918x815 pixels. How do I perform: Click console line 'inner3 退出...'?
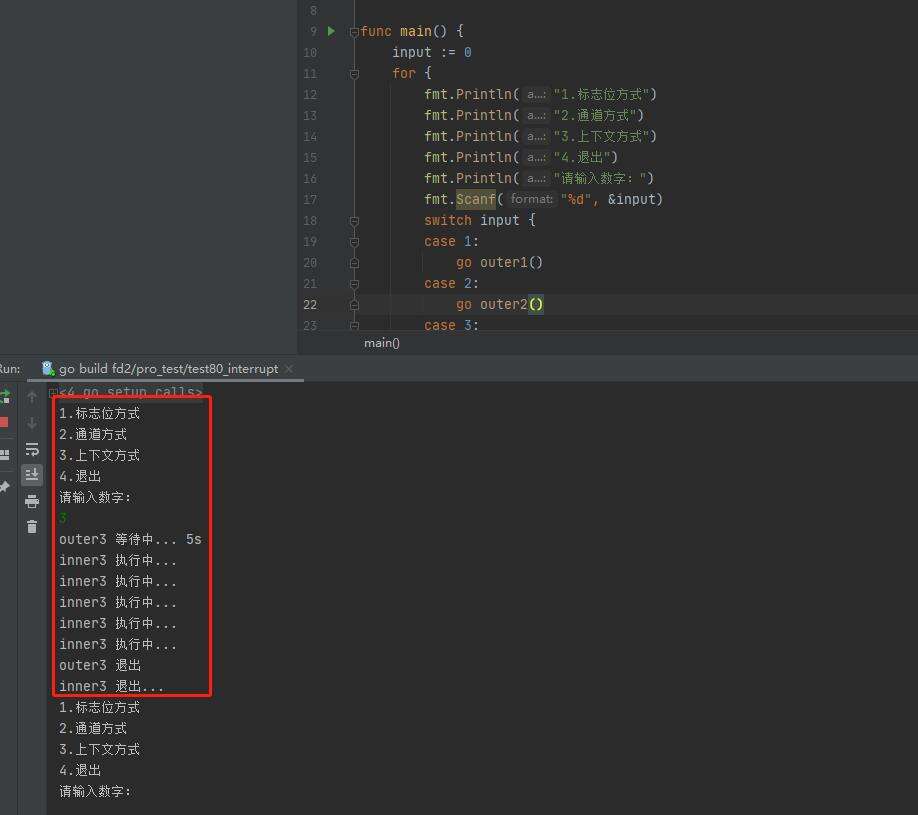[111, 686]
